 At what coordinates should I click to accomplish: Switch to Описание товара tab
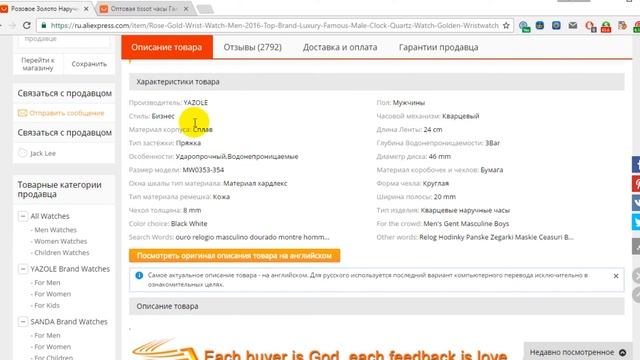[x=167, y=47]
